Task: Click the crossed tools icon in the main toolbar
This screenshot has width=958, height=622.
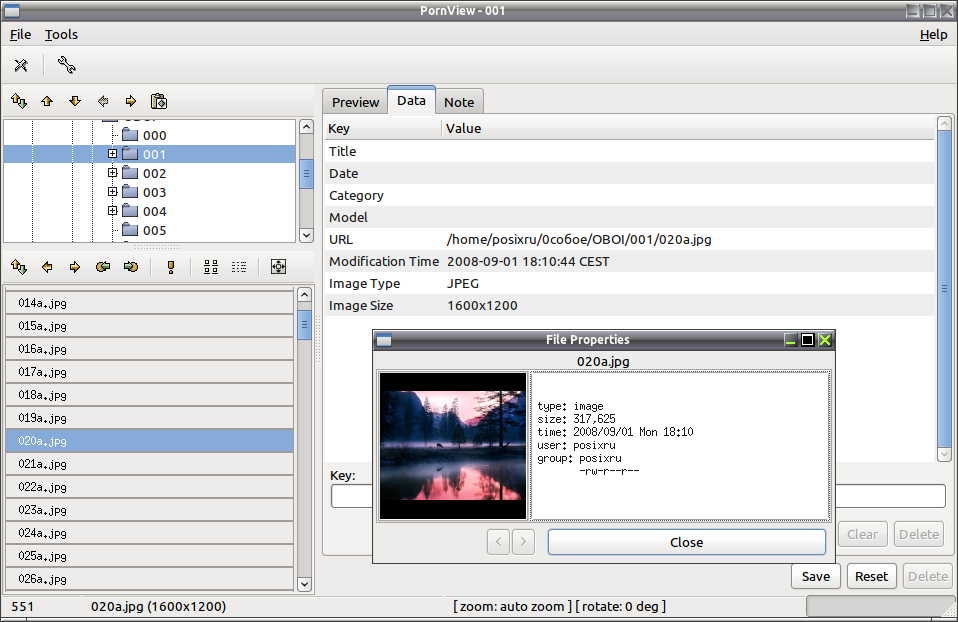Action: [21, 65]
